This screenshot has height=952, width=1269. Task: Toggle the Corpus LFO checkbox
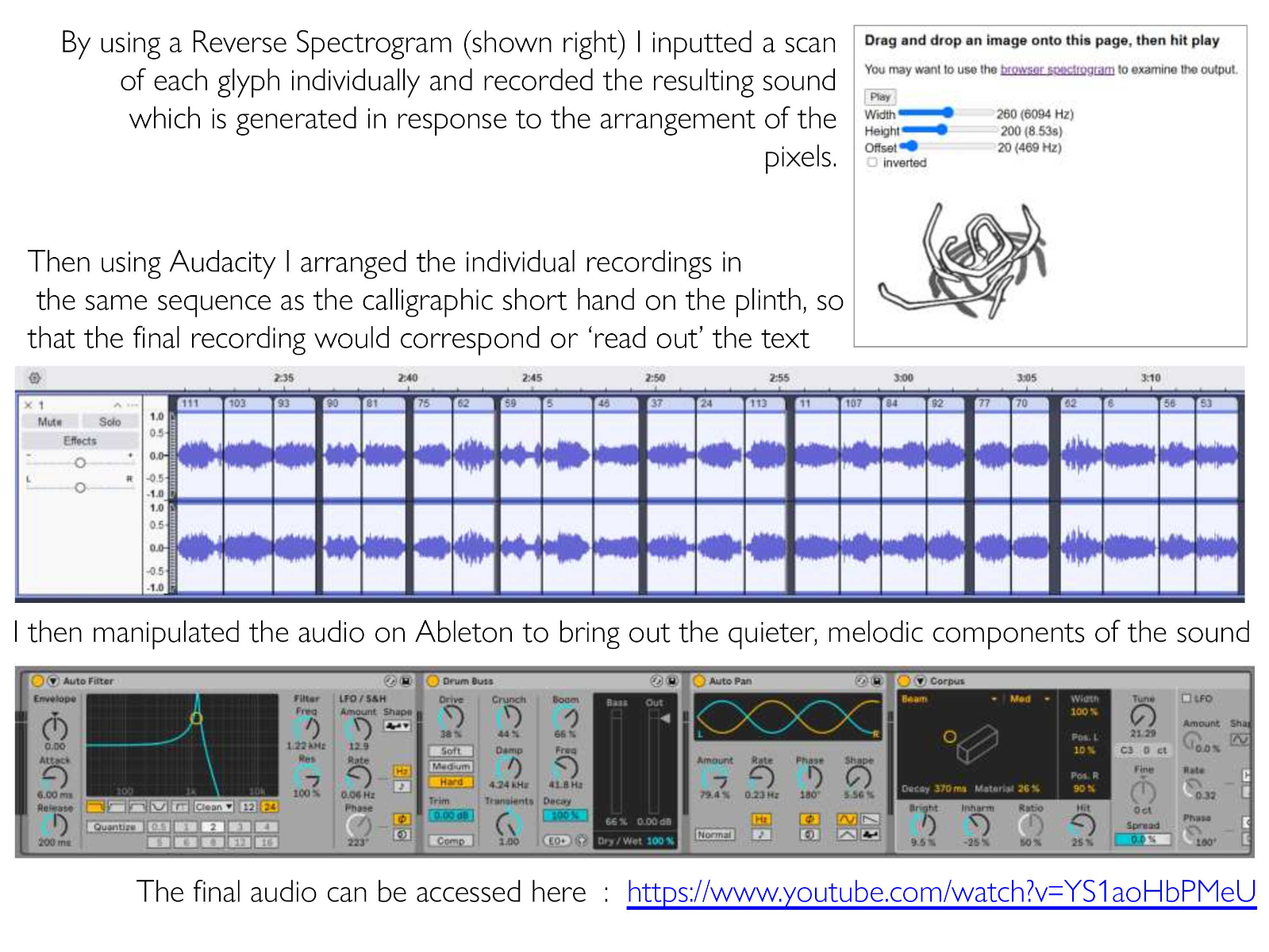click(x=1186, y=698)
